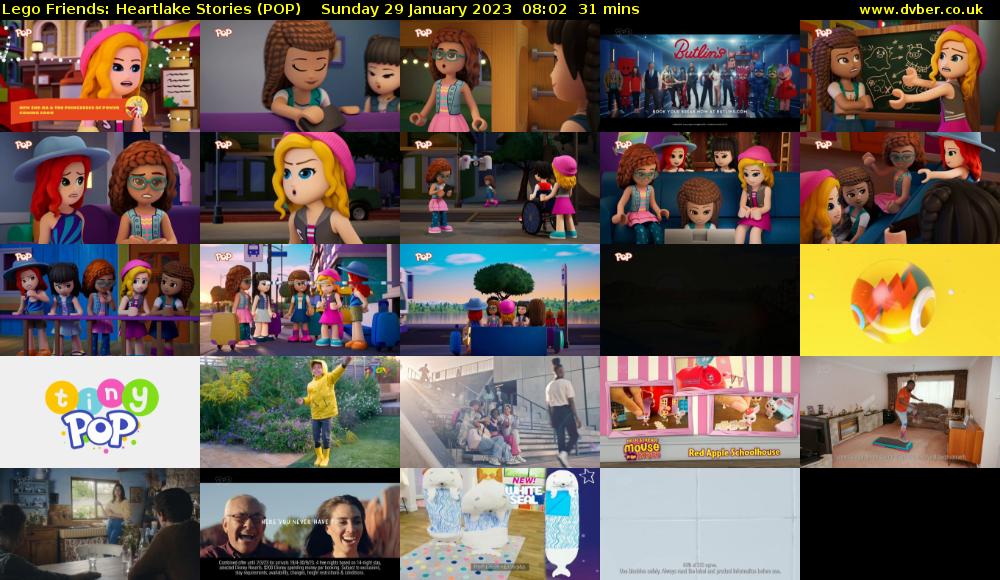The width and height of the screenshot is (1000, 580).
Task: Select thumbnail of girls with suitcases at bus stop
Action: [x=300, y=300]
